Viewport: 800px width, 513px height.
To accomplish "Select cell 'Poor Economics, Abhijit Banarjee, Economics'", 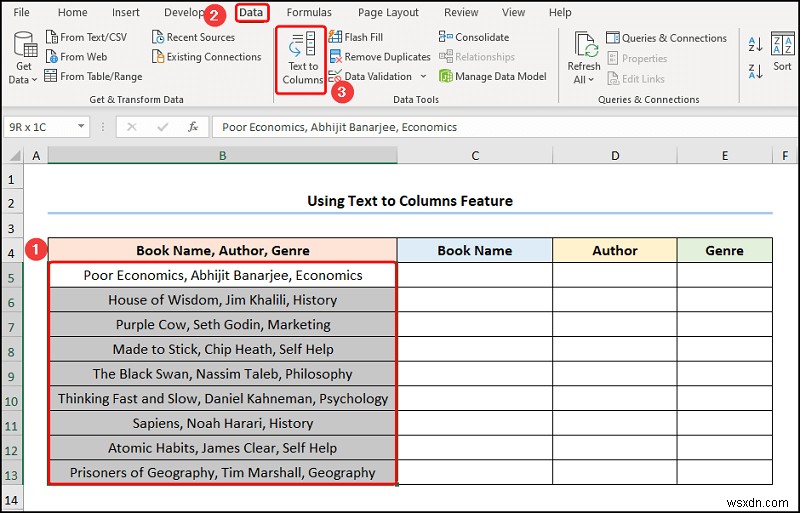I will pyautogui.click(x=222, y=276).
